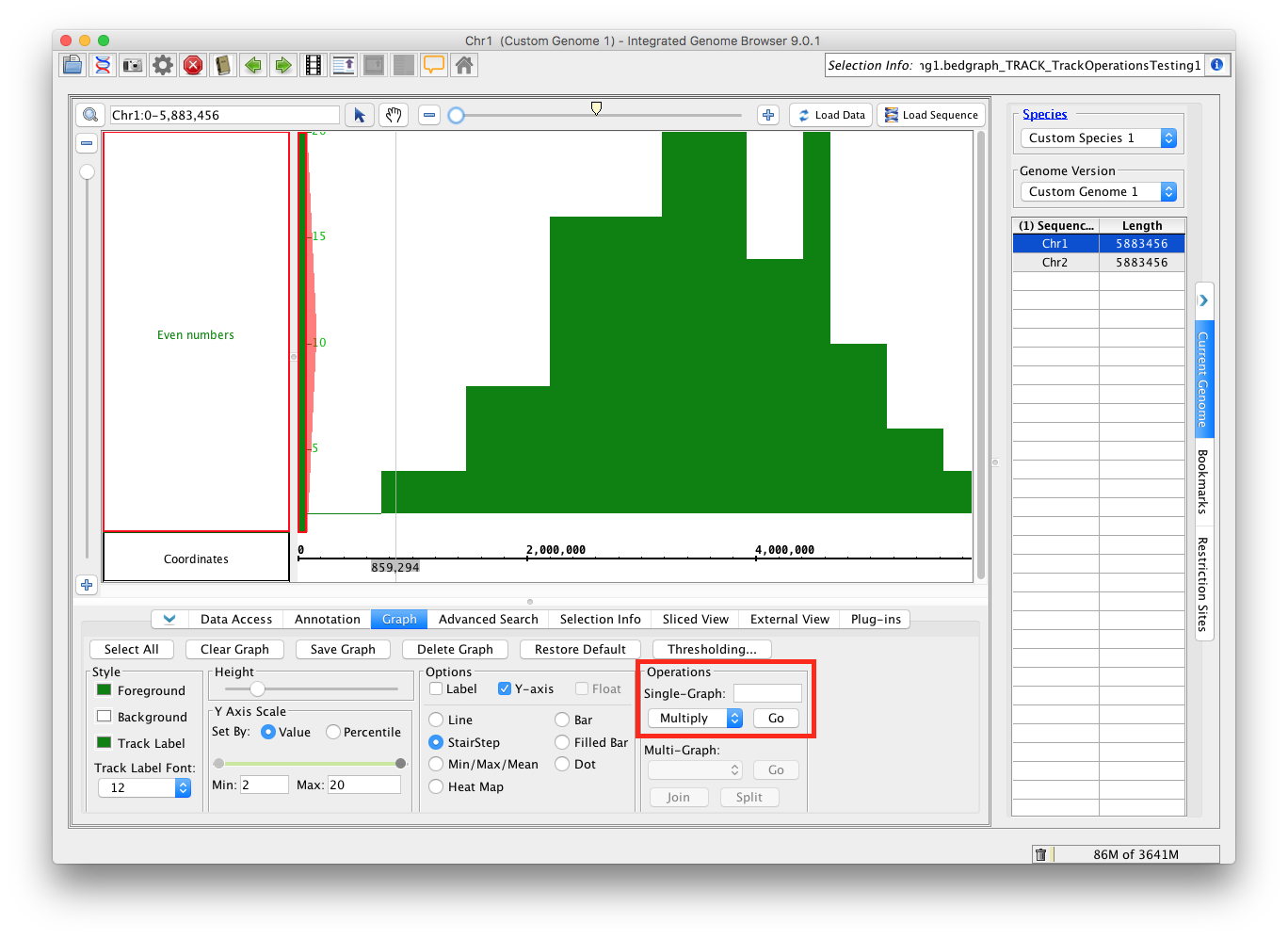The height and width of the screenshot is (939, 1288).
Task: Go back with green left arrow
Action: (x=253, y=65)
